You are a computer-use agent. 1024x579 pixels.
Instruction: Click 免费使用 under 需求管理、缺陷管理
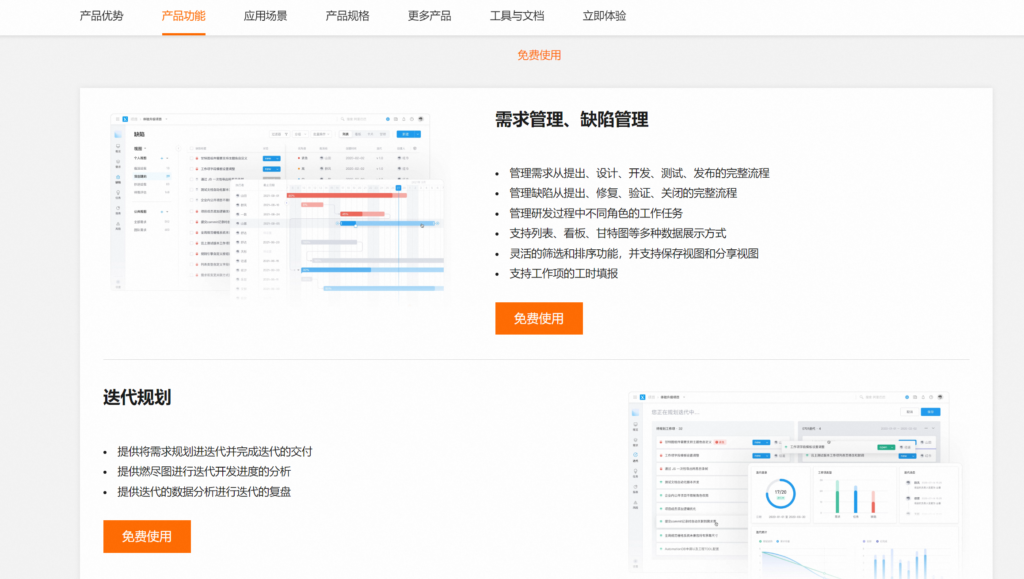pos(539,318)
